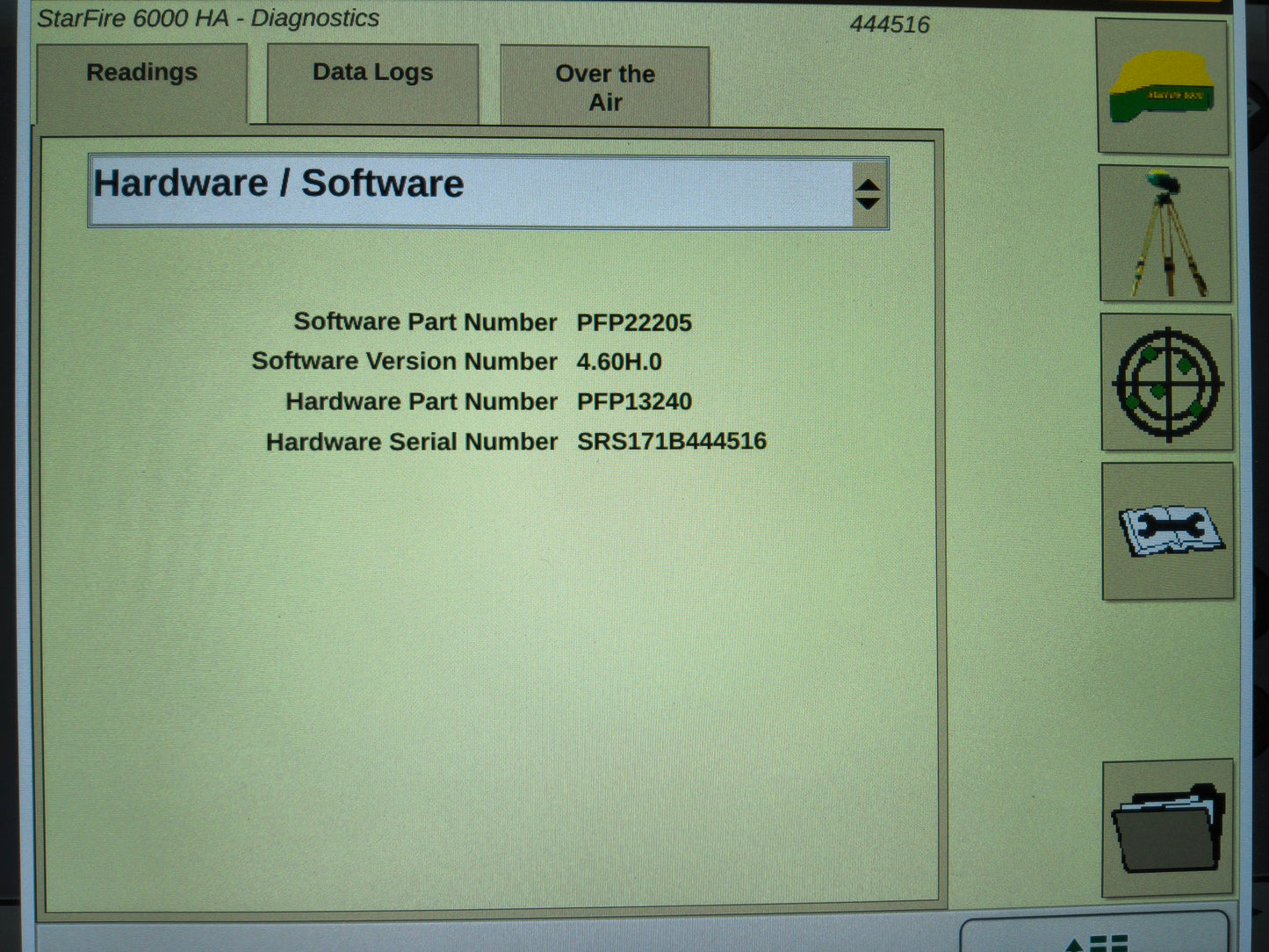This screenshot has width=1269, height=952.
Task: Open diagnostics wrench and book icon
Action: tap(1168, 531)
